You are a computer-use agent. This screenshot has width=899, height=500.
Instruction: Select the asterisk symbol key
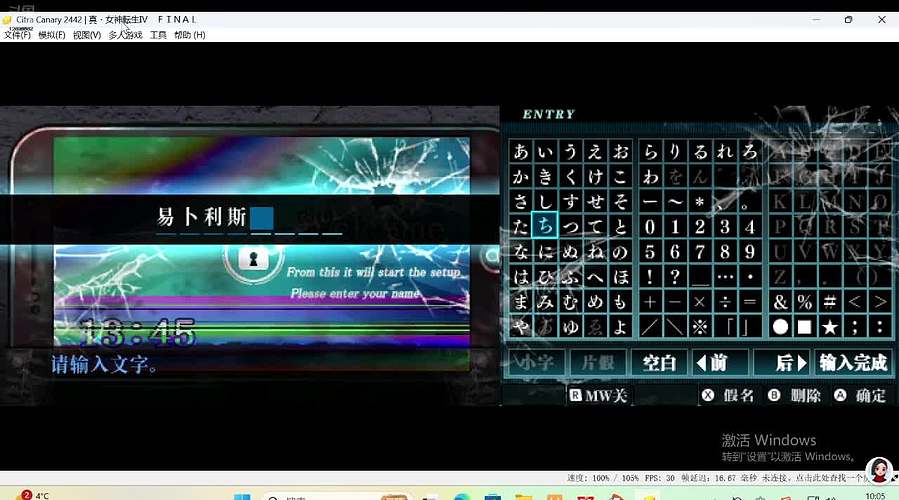pos(700,201)
